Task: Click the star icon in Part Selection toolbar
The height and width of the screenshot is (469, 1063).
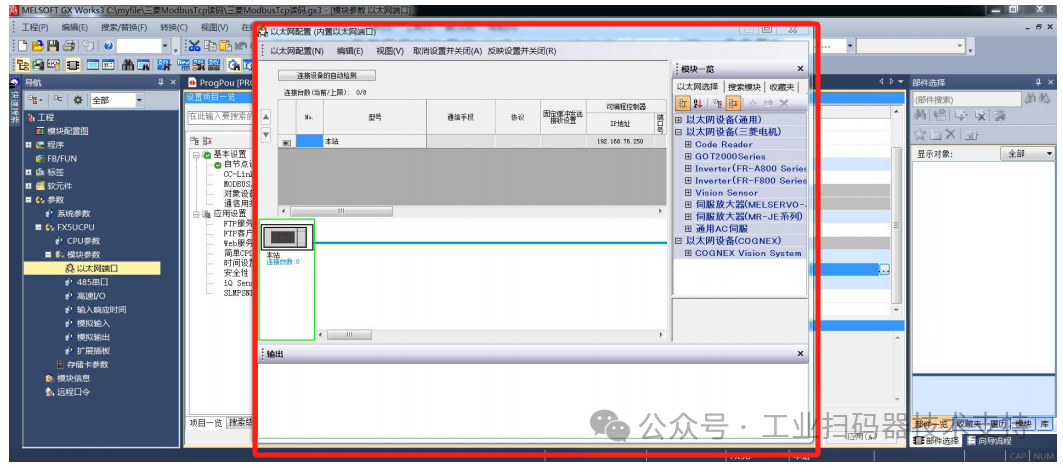Action: point(920,134)
